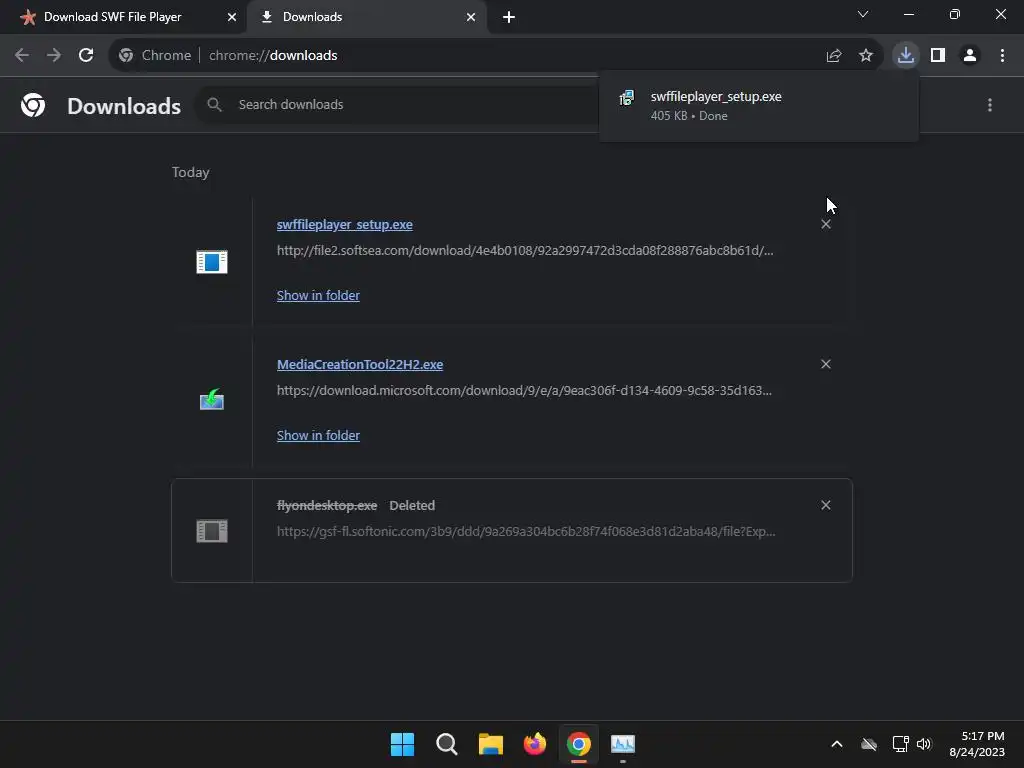Click the softonic.com download URL

coord(526,532)
